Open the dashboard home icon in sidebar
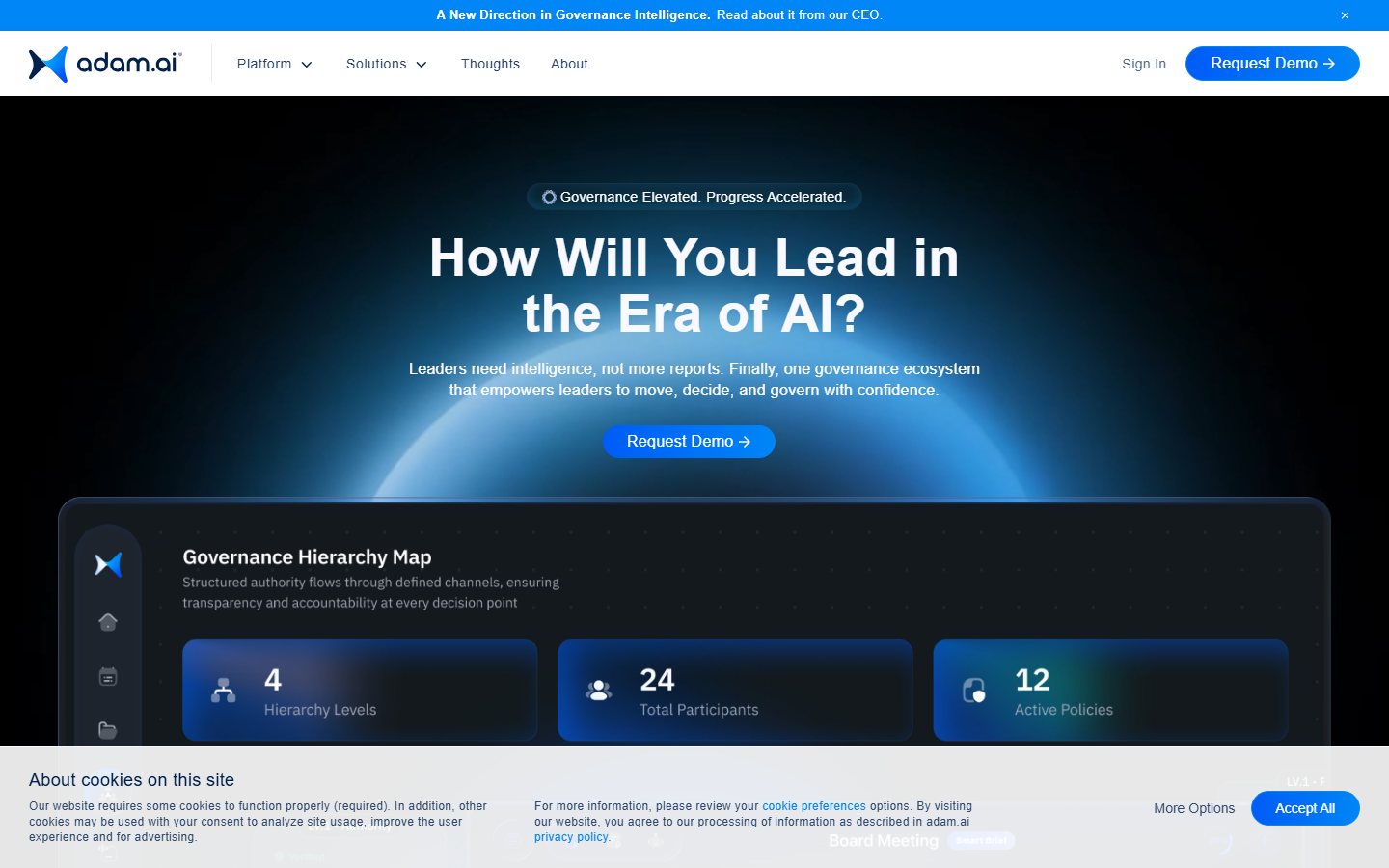 108,622
